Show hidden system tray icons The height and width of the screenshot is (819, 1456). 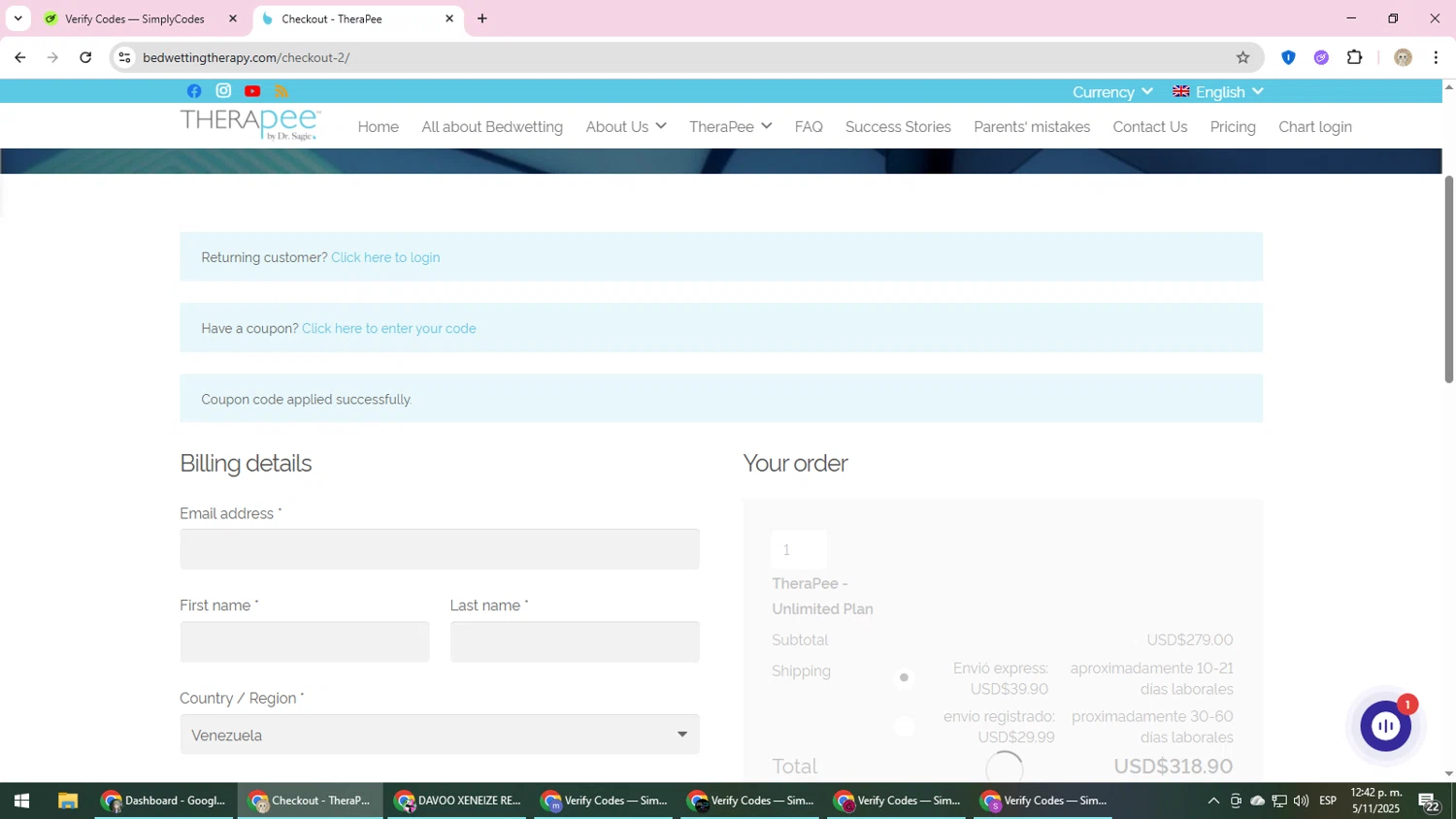click(1213, 801)
